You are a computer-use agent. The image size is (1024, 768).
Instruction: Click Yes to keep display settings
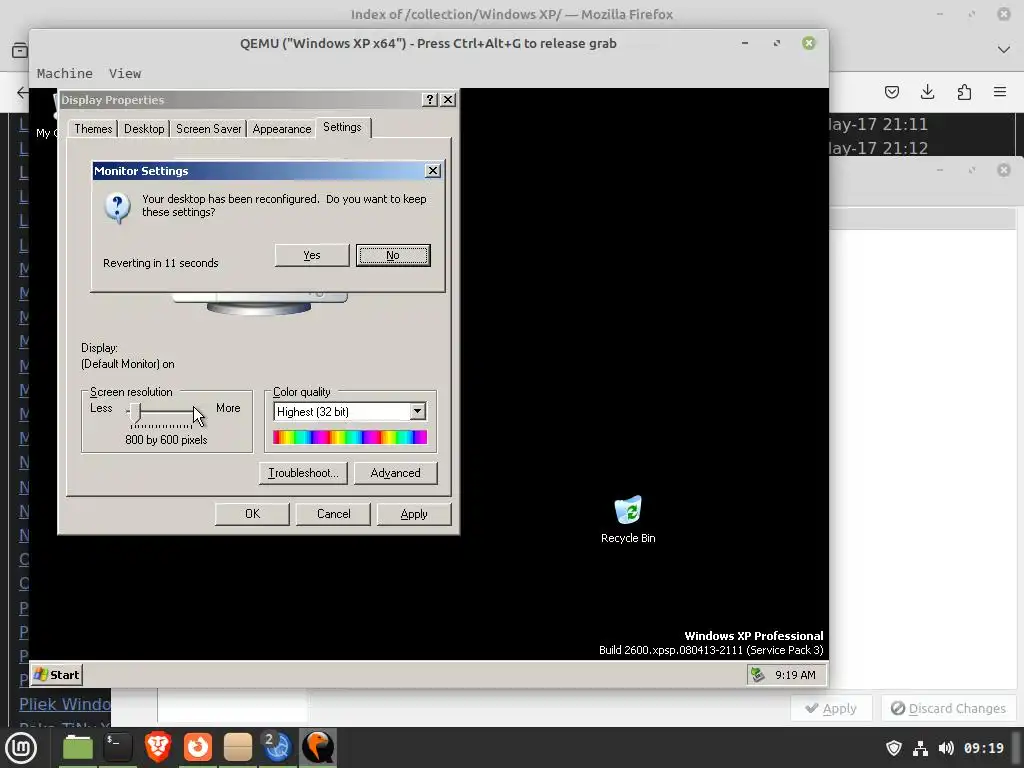[312, 255]
